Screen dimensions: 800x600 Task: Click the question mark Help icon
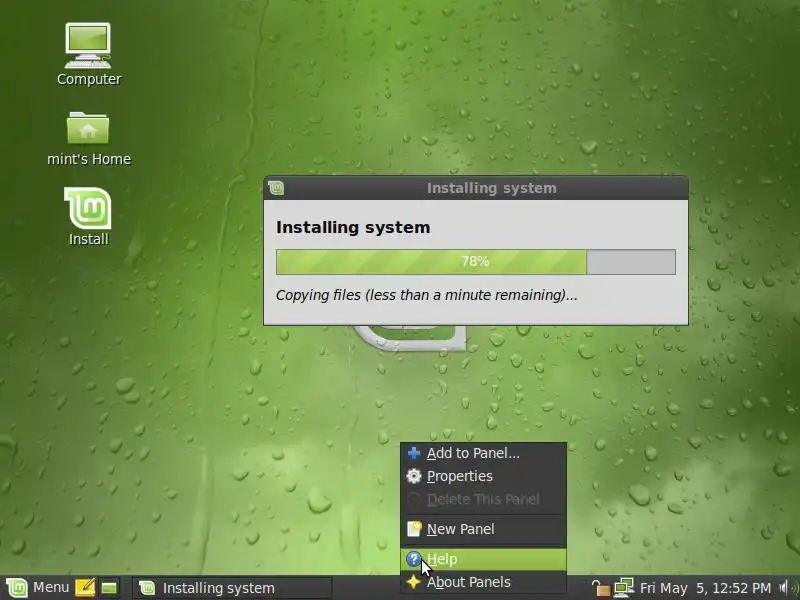pyautogui.click(x=414, y=559)
